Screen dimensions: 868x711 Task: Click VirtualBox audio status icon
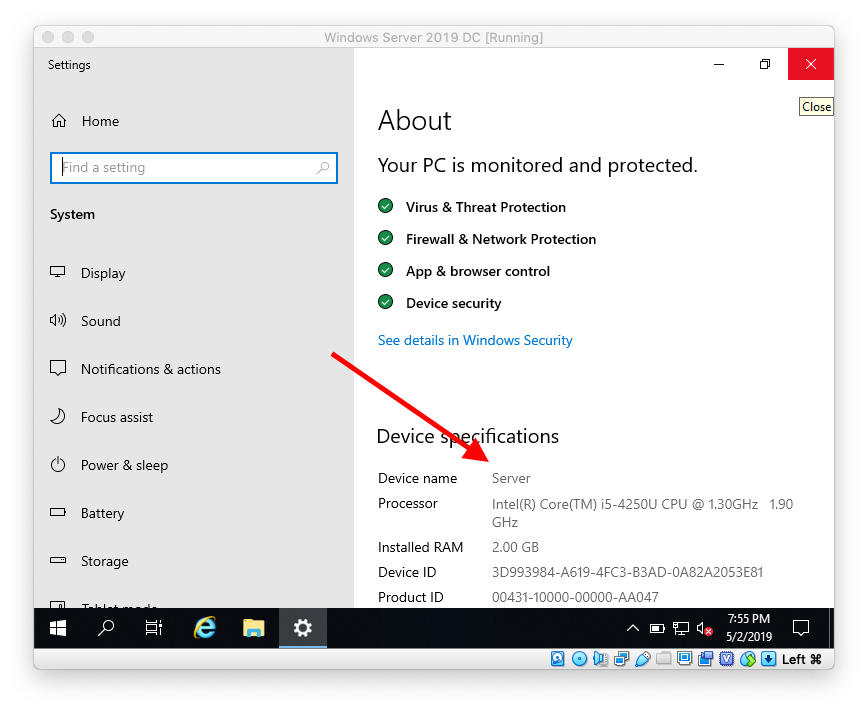600,659
